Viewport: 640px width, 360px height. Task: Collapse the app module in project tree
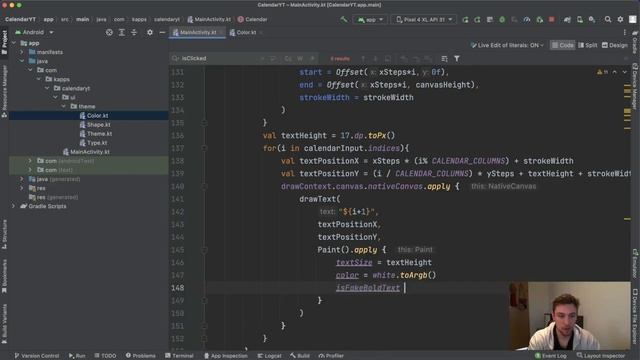click(x=14, y=43)
